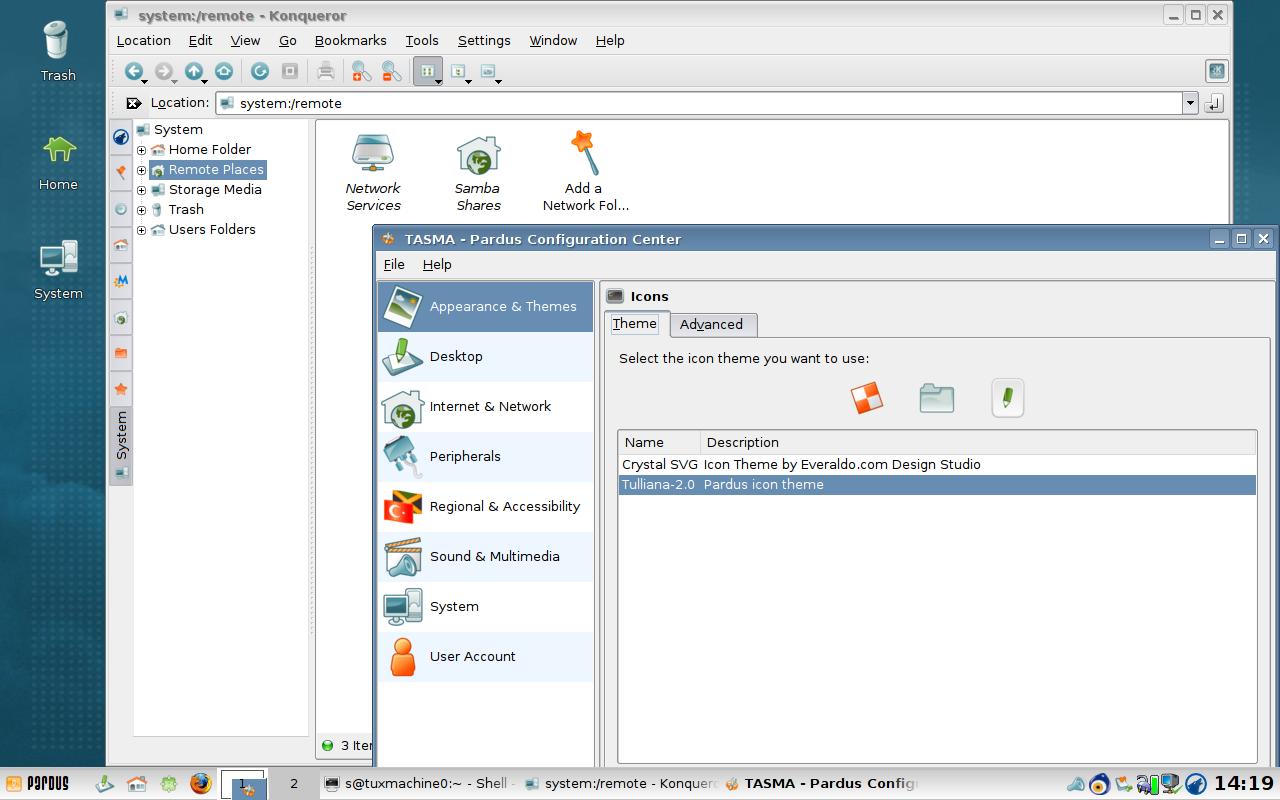This screenshot has height=800, width=1280.
Task: Expand the Trash tree node
Action: [x=141, y=210]
